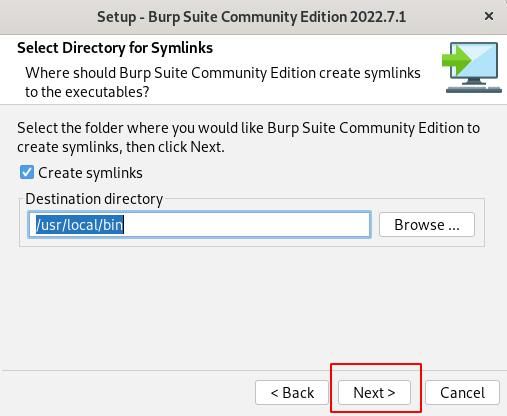
Task: Click the green arrow on installer graphic
Action: pos(456,61)
